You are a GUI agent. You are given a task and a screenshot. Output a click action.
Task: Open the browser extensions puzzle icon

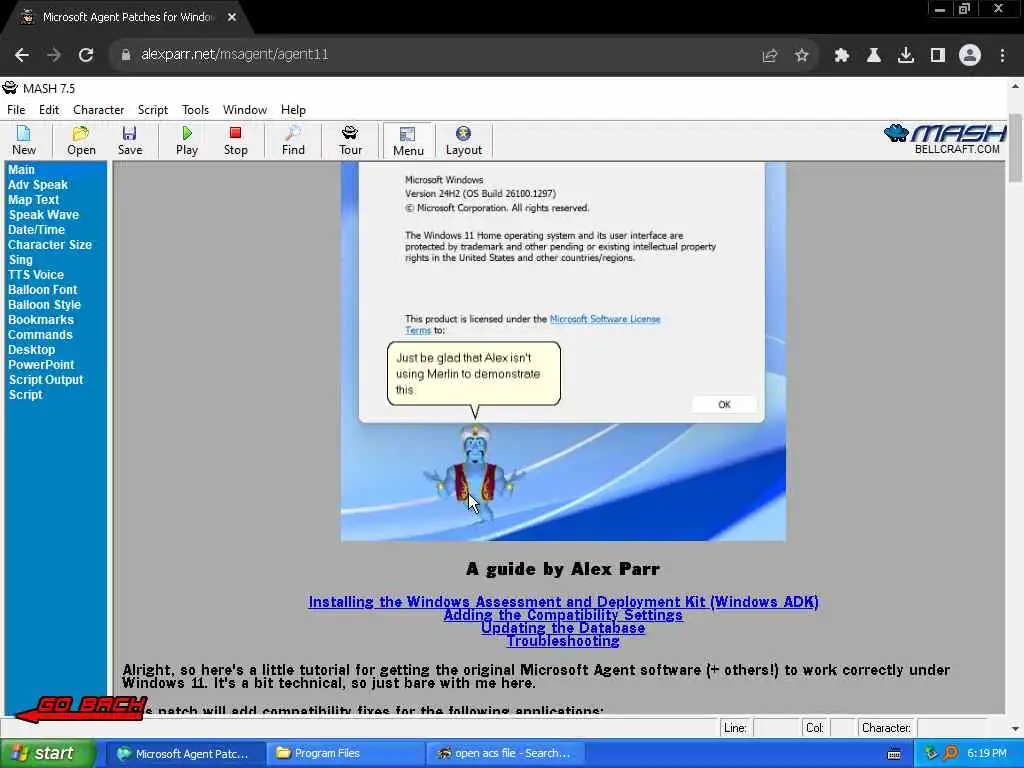pos(842,56)
